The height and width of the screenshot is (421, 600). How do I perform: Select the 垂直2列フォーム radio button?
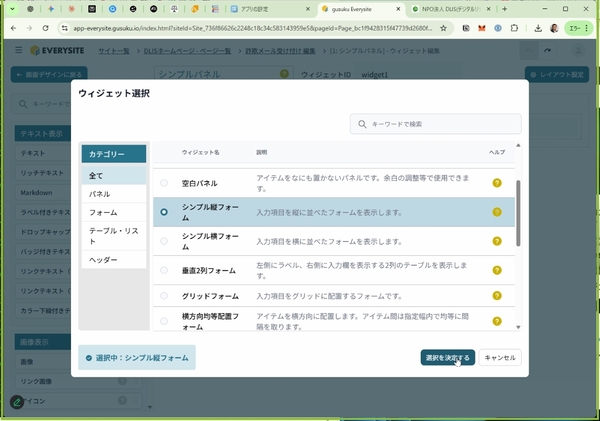pos(164,269)
